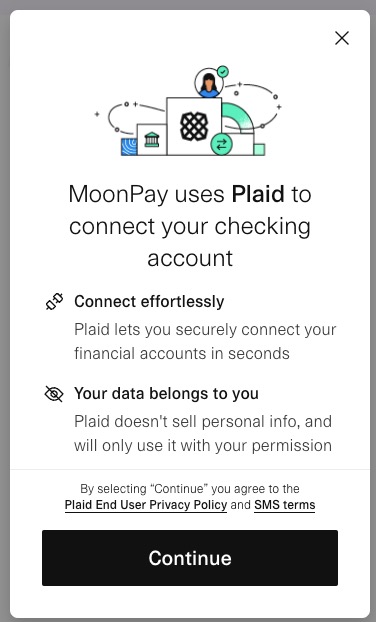The height and width of the screenshot is (622, 376).
Task: Click the "Connect effortlessly" heading
Action: click(149, 302)
